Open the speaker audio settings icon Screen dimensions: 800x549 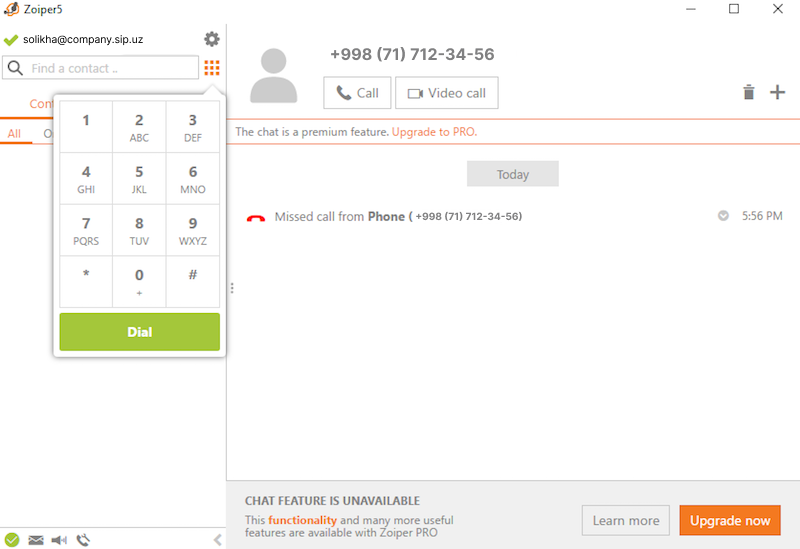click(x=60, y=540)
